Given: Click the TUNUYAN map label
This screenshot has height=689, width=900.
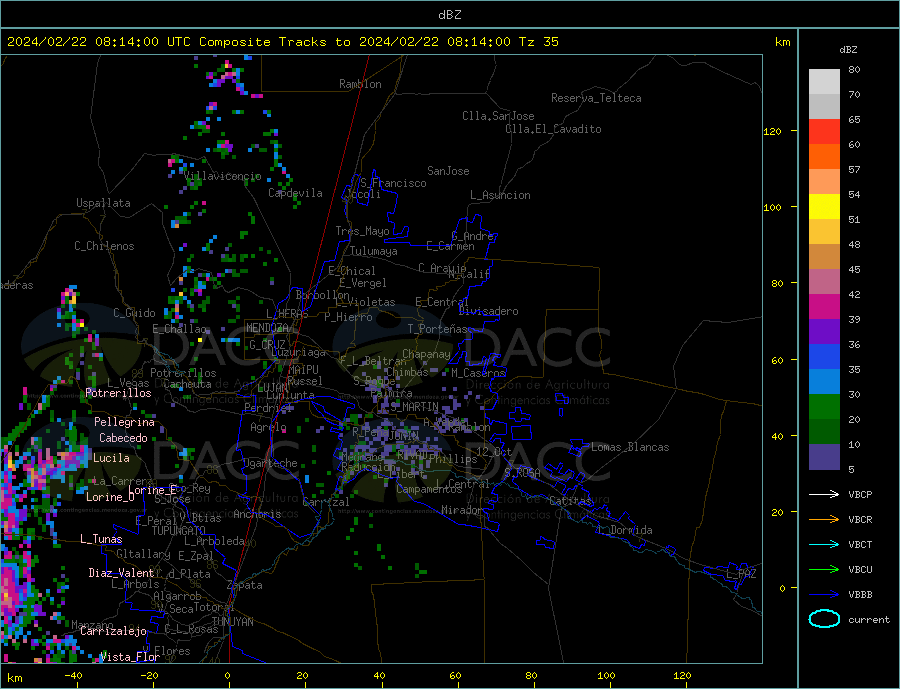Looking at the screenshot, I should [232, 622].
